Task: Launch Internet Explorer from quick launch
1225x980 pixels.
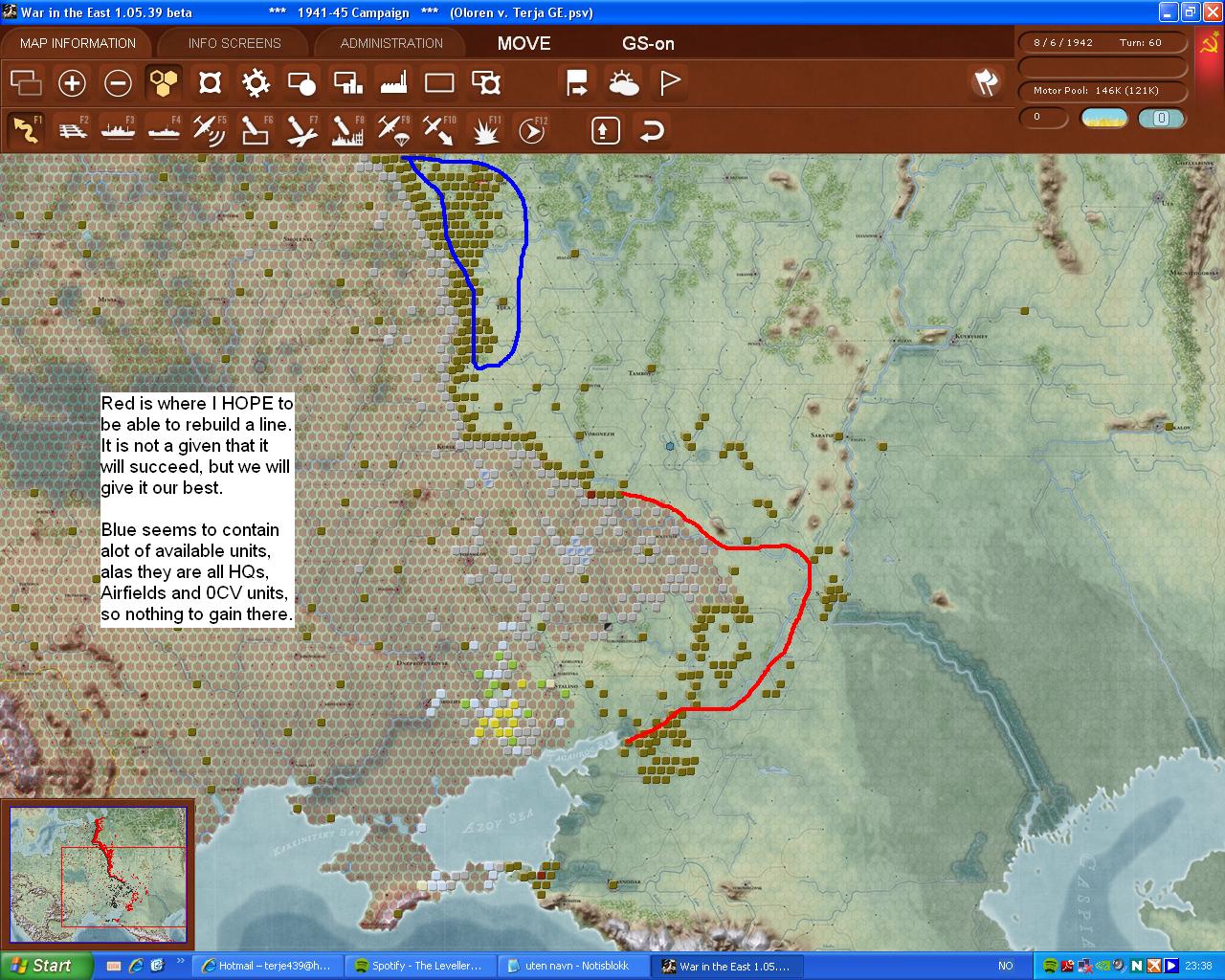Action: click(x=136, y=966)
